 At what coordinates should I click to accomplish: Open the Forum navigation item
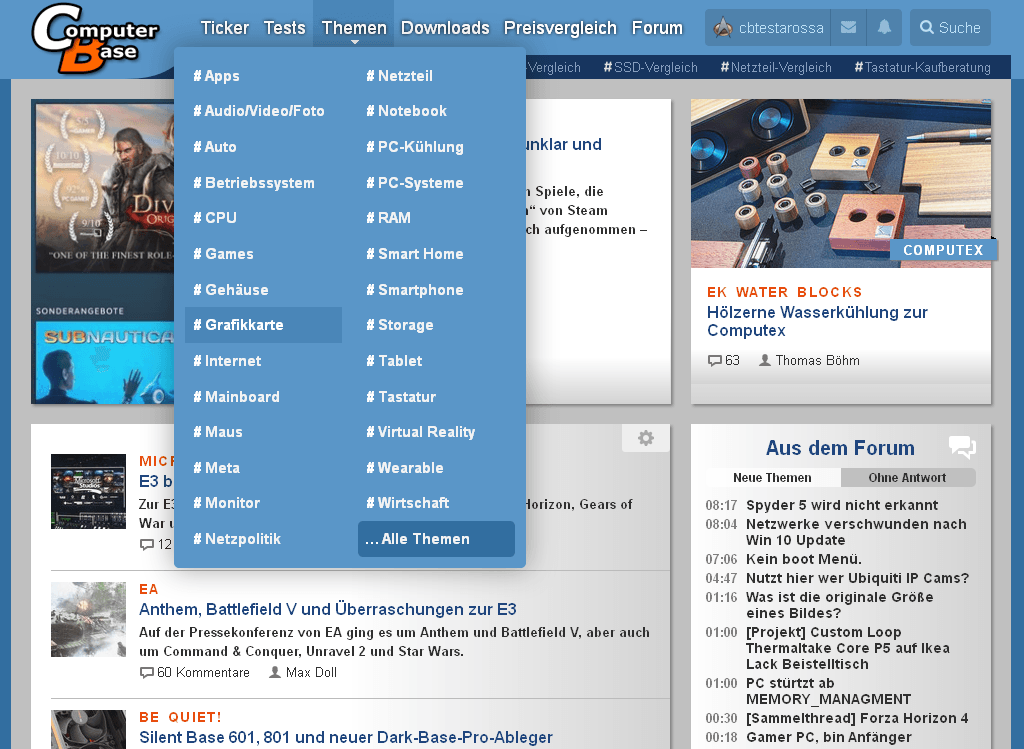coord(657,27)
